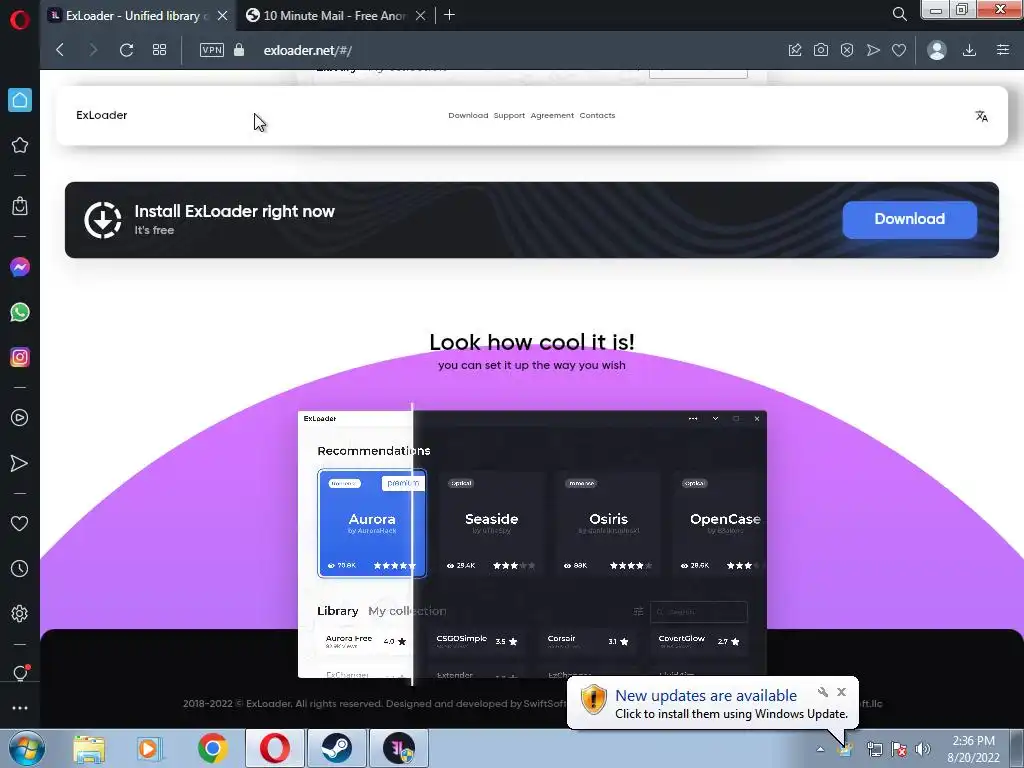
Task: View site security lock info
Action: (x=239, y=50)
